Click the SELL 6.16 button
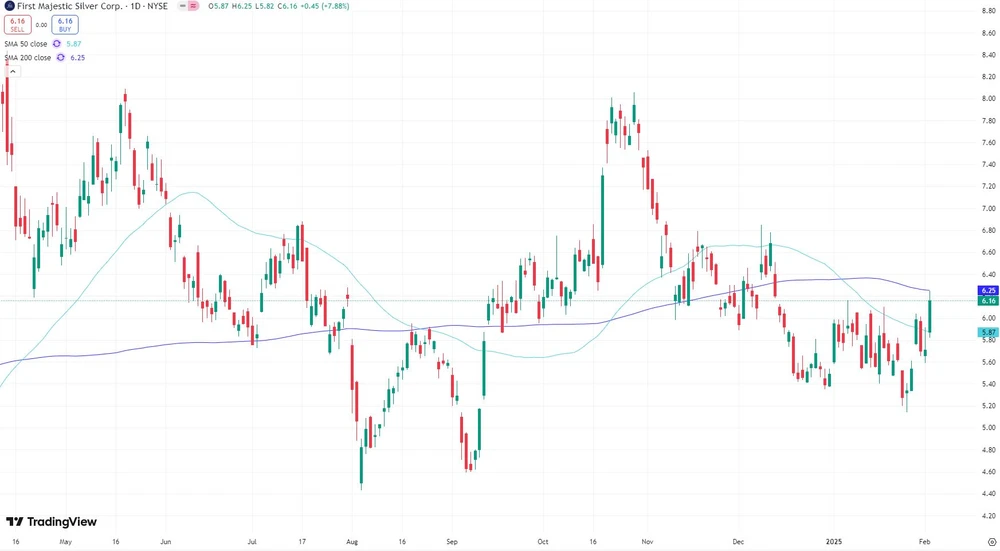This screenshot has width=1000, height=551. point(17,24)
